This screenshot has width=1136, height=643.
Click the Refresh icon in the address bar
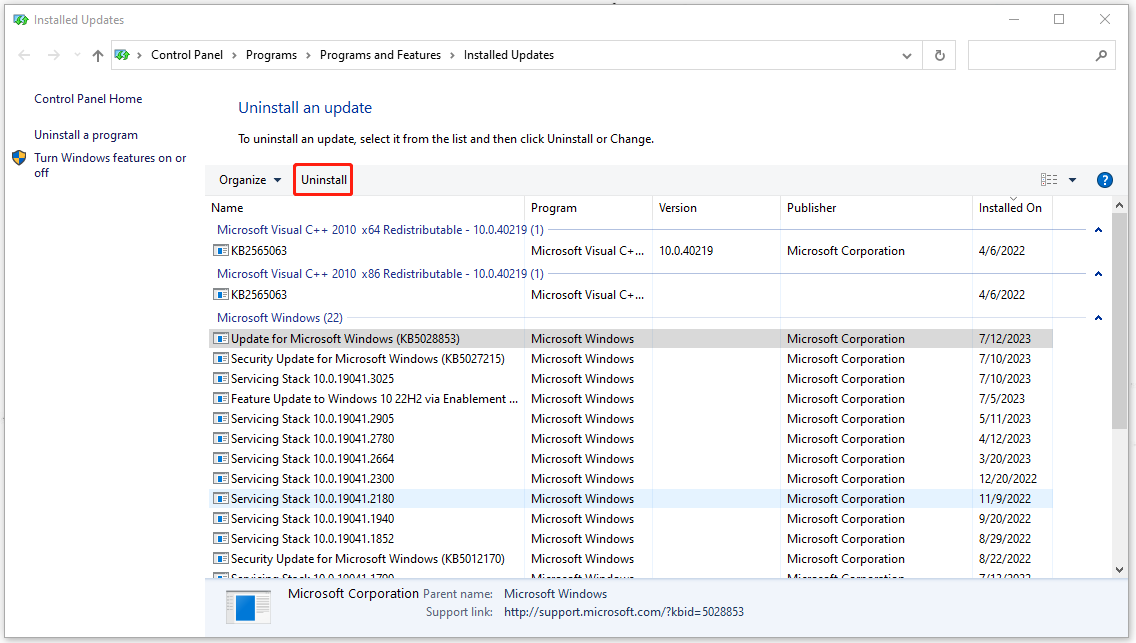tap(938, 55)
